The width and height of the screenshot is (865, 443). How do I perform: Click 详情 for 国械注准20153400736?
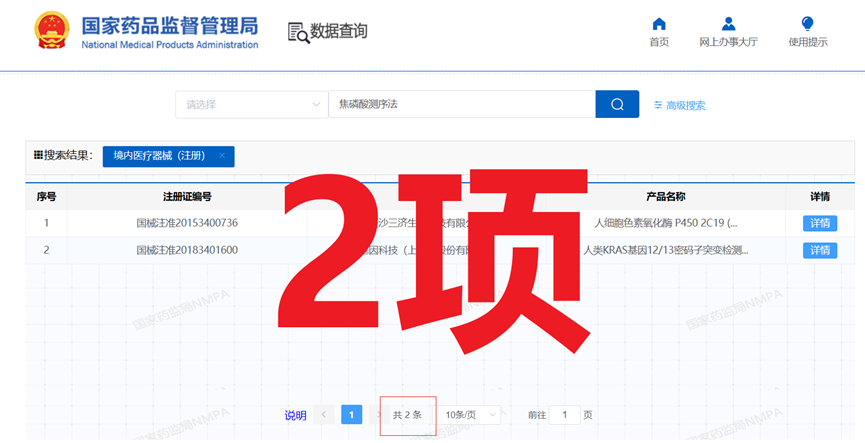819,223
